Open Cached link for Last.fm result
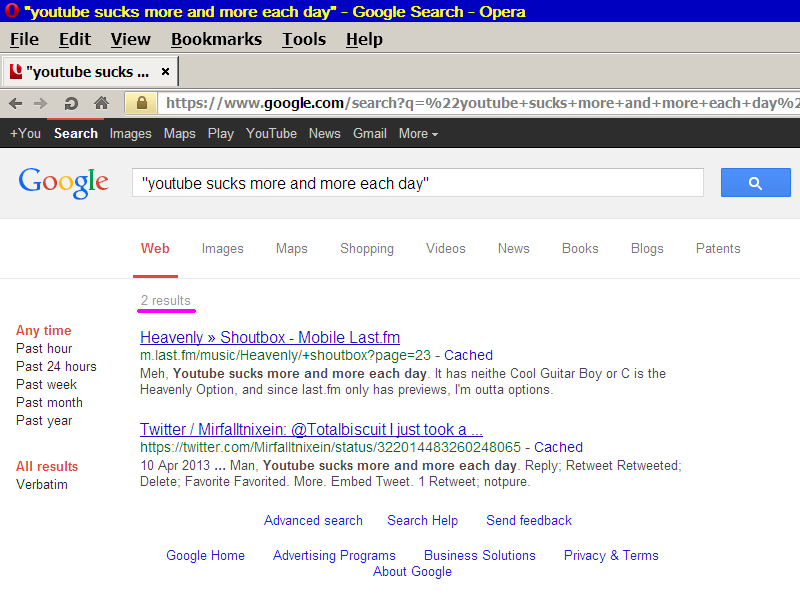Image resolution: width=800 pixels, height=608 pixels. click(468, 355)
